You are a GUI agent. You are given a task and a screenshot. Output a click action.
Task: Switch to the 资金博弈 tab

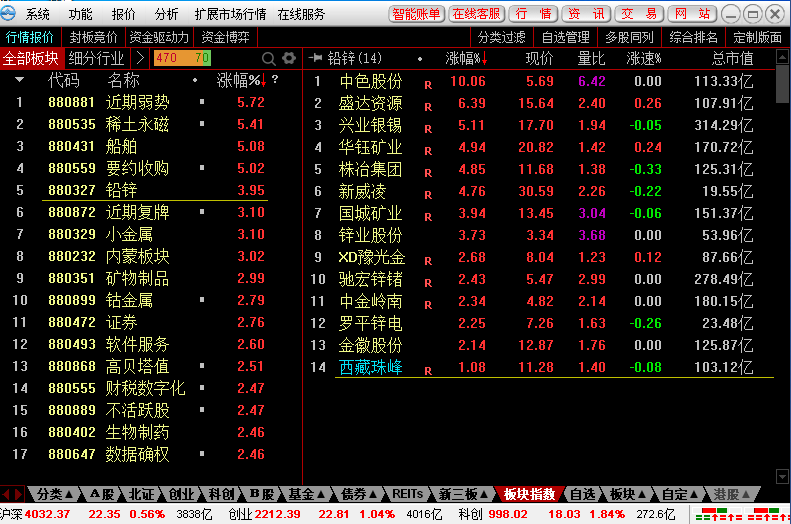pyautogui.click(x=225, y=37)
